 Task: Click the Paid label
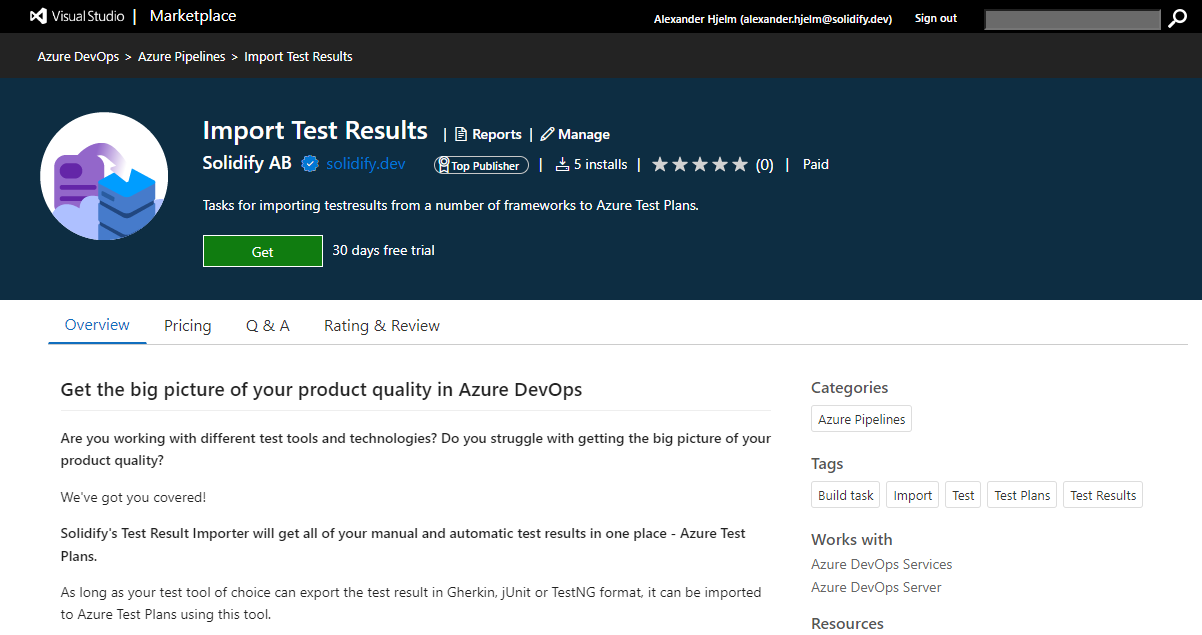[x=816, y=164]
